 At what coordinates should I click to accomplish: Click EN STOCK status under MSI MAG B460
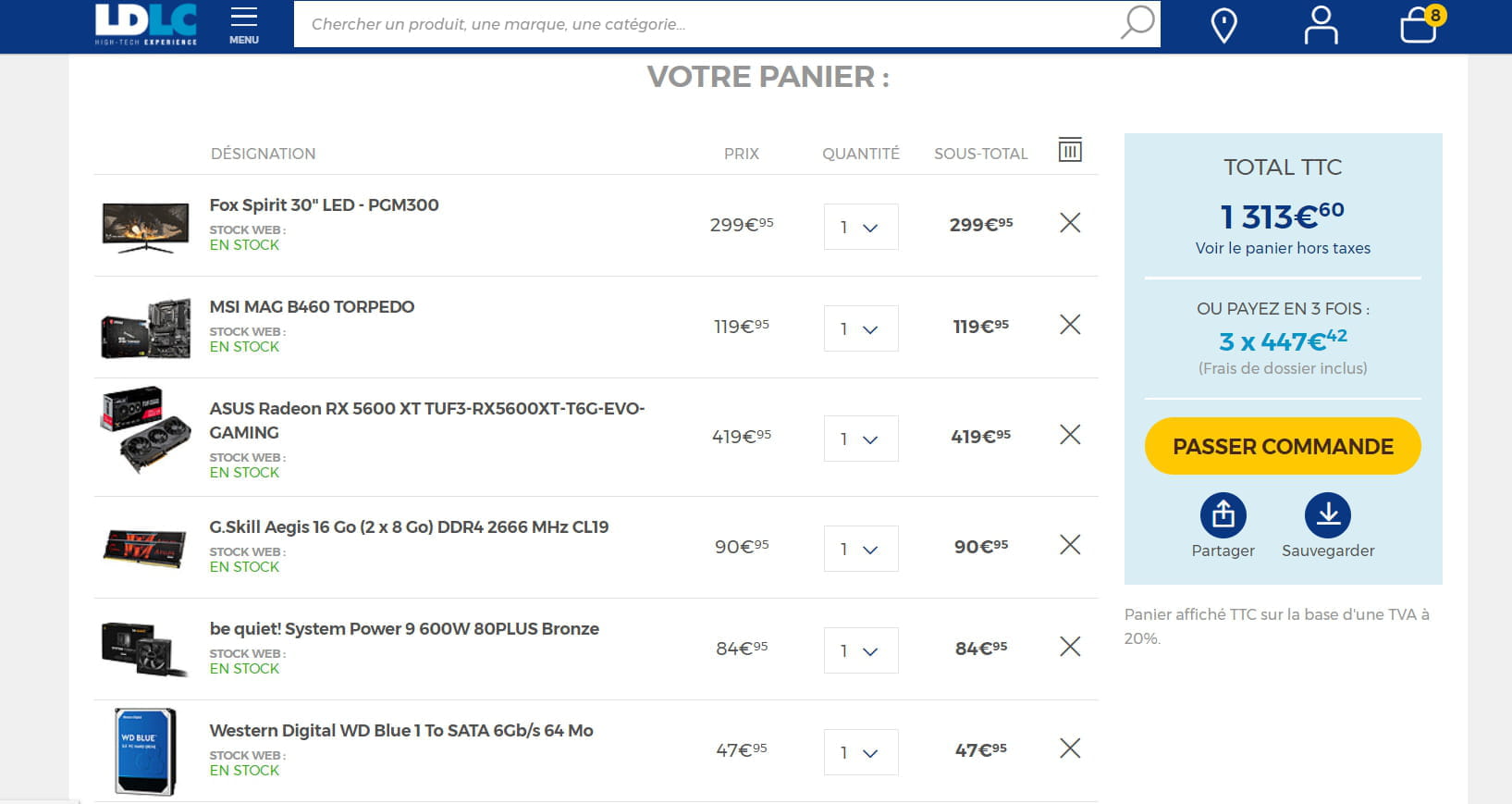pyautogui.click(x=244, y=347)
